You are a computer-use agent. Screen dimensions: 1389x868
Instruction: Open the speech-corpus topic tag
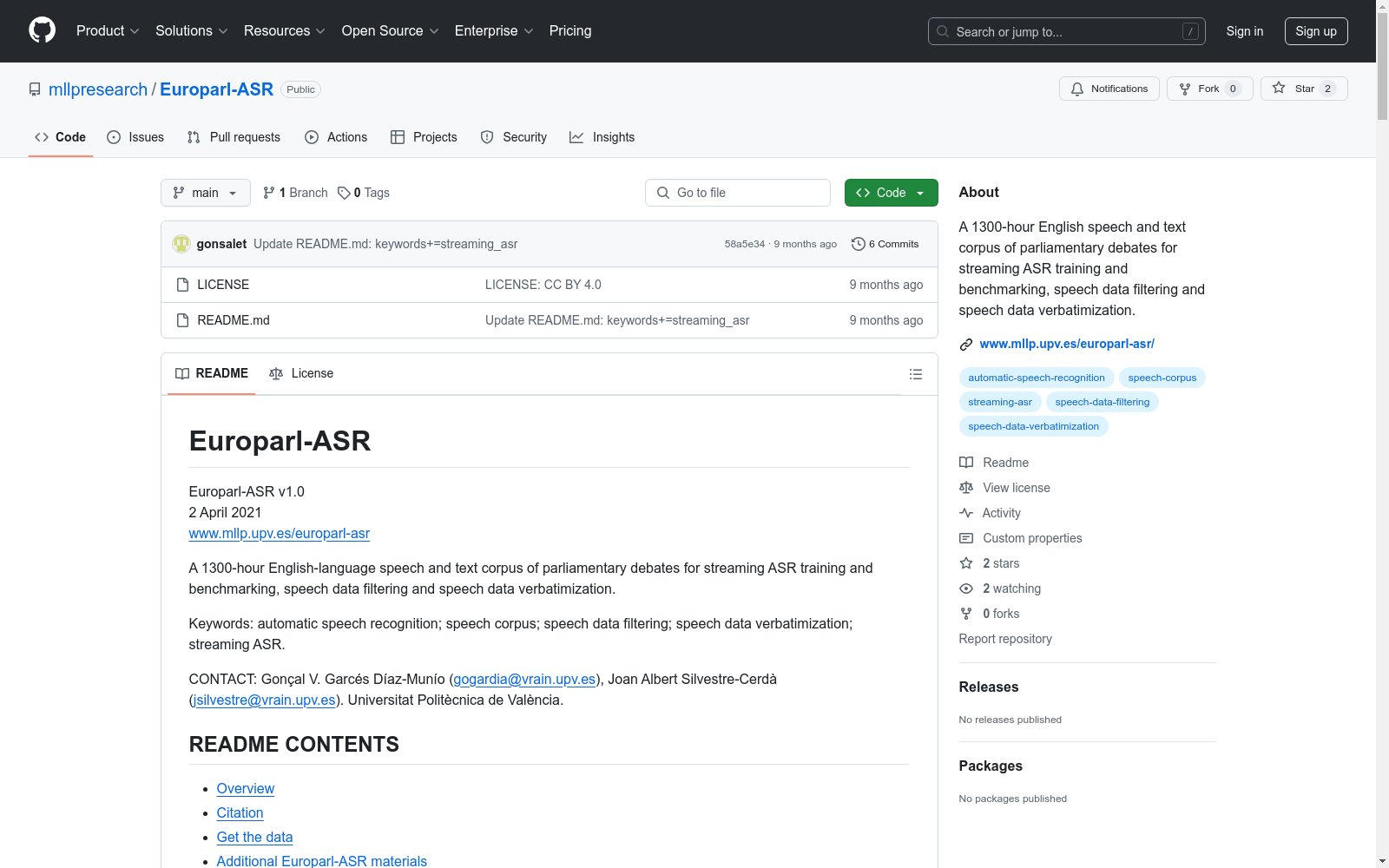(1162, 378)
